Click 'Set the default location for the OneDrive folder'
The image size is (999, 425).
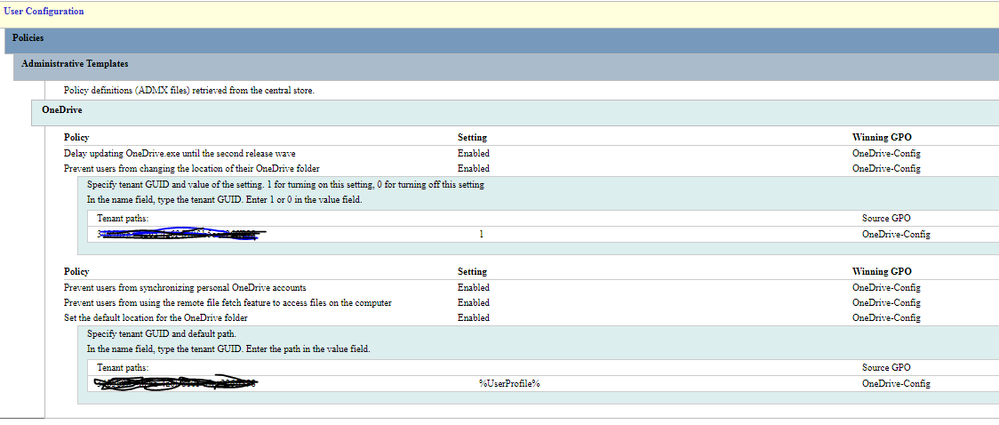coord(156,317)
